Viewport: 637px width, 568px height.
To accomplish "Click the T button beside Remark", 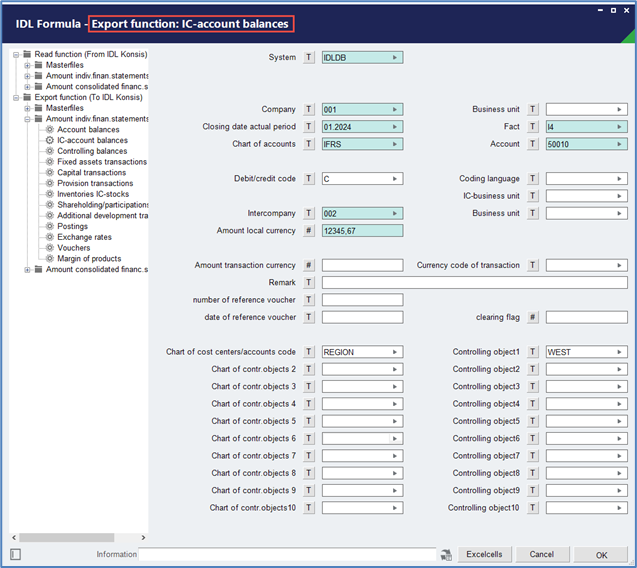I will click(x=309, y=282).
